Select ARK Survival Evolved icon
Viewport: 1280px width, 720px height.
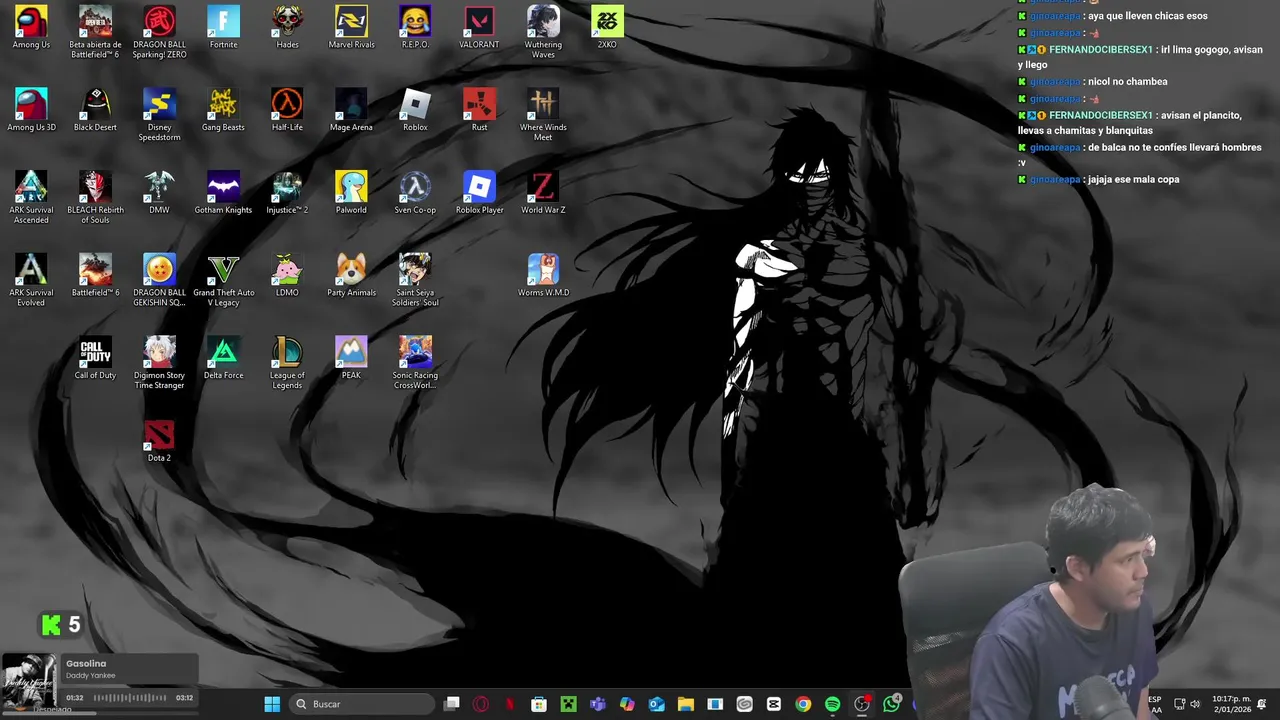coord(31,280)
